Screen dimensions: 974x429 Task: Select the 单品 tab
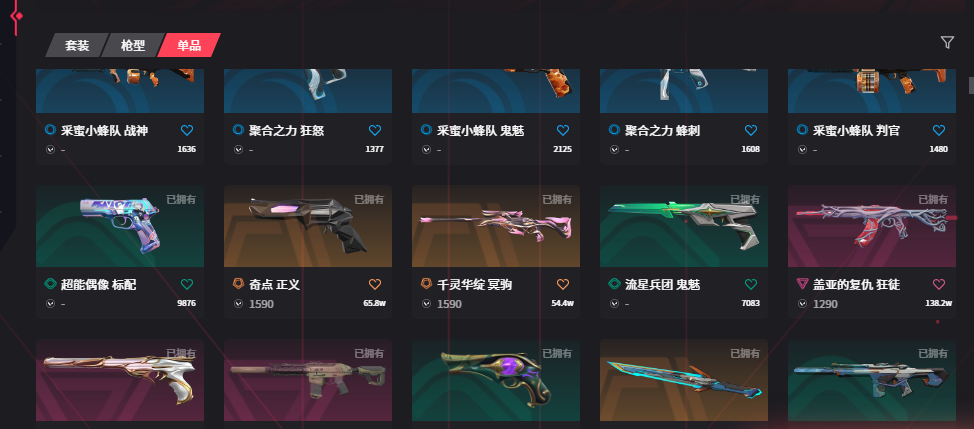(189, 45)
